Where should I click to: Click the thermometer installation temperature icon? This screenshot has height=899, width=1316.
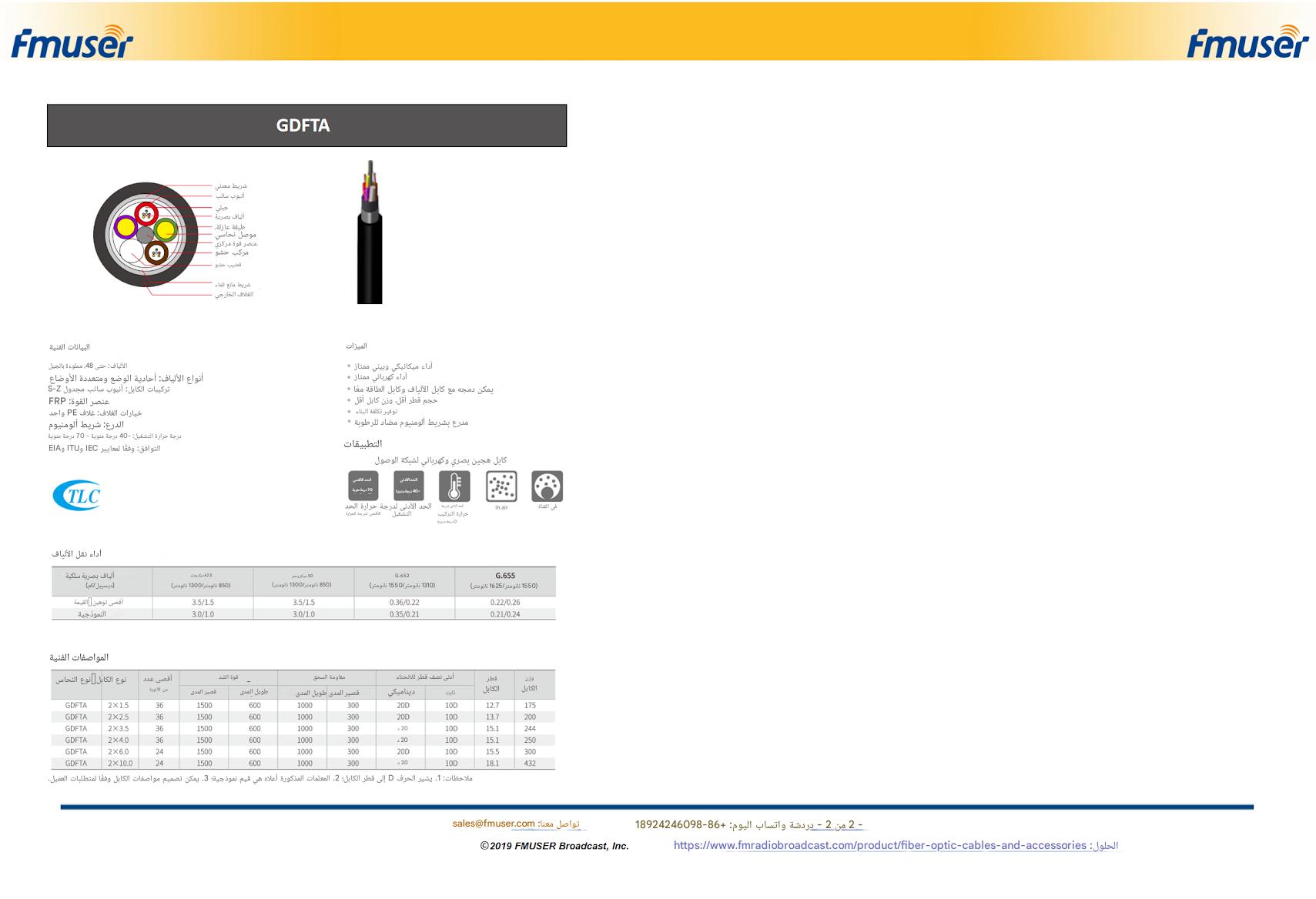click(x=454, y=486)
